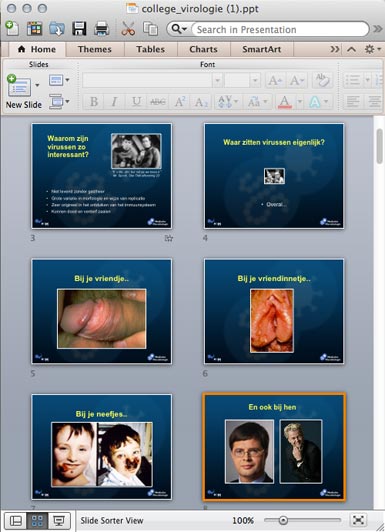This screenshot has height=532, width=385.
Task: Switch to the Themes tab
Action: point(95,50)
